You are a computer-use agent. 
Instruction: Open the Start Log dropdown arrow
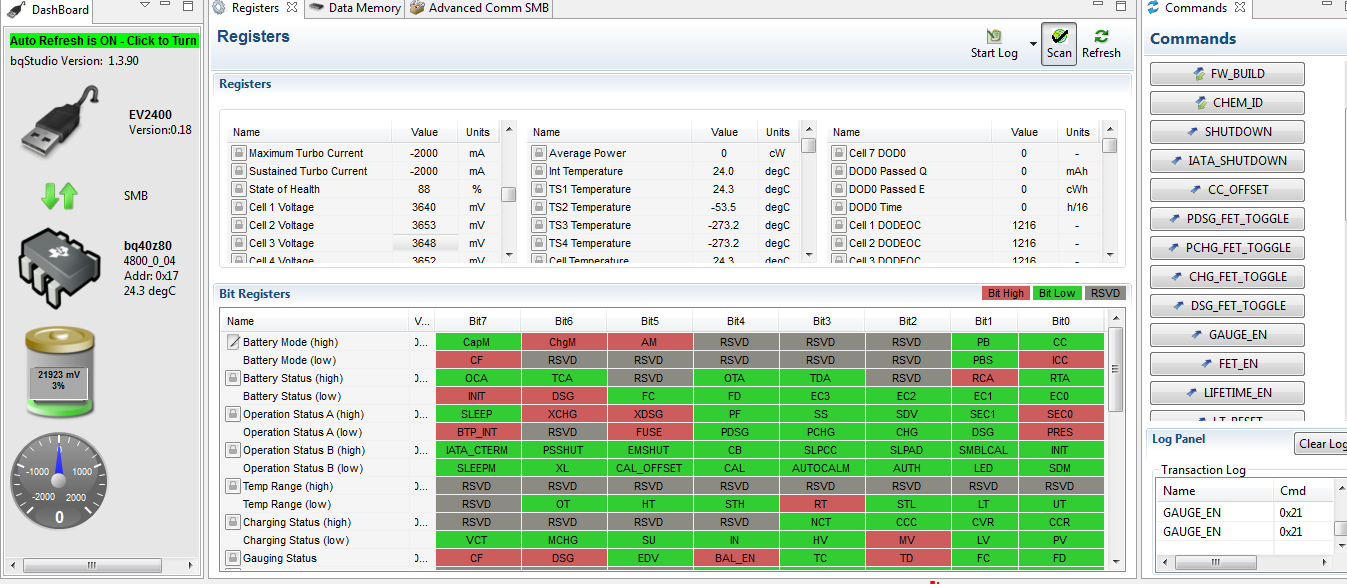point(1033,45)
